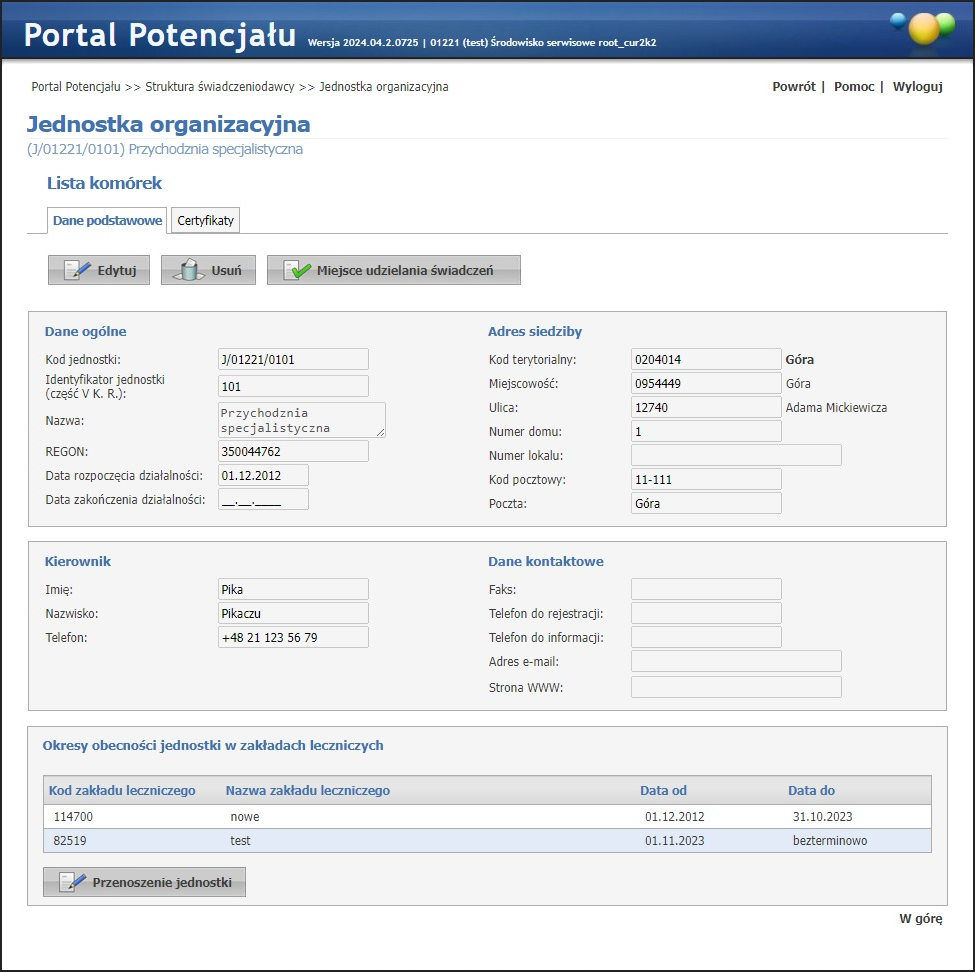Click the Kod terytorialny field
Screen dimensions: 975x972
[x=706, y=359]
